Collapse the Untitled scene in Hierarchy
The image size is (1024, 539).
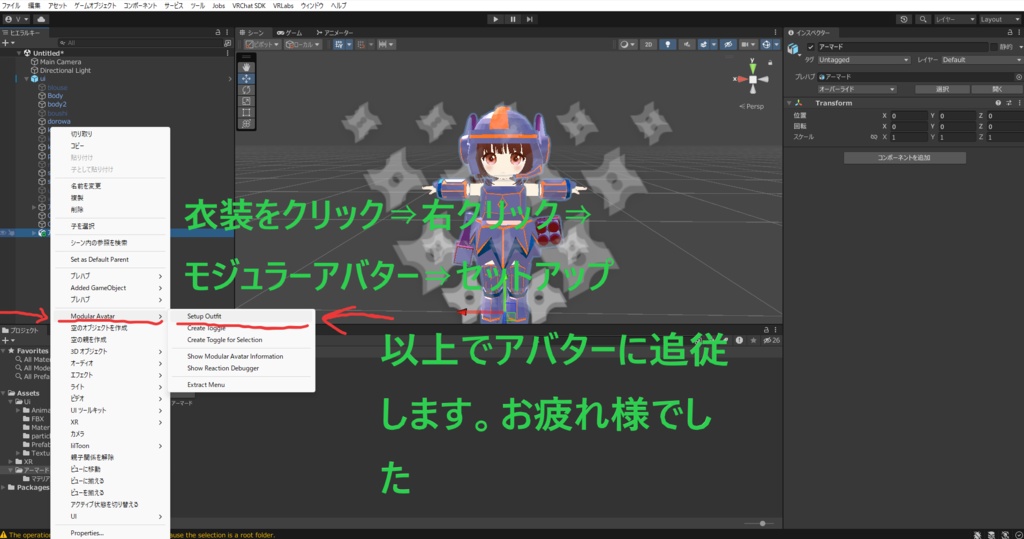point(19,53)
